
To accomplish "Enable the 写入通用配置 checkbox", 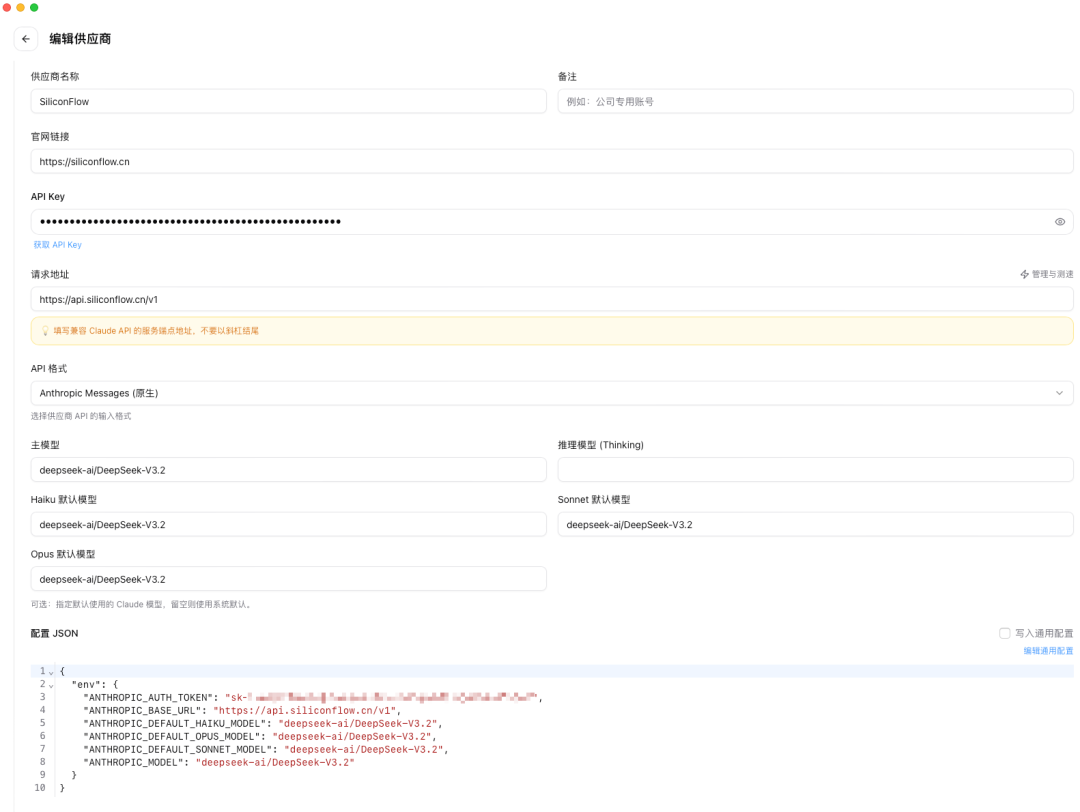I will pos(1004,633).
